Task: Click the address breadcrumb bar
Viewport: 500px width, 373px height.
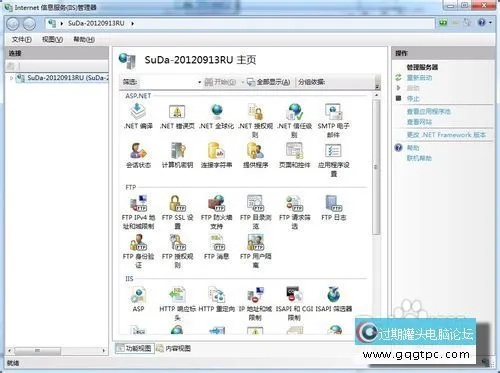Action: click(x=240, y=23)
